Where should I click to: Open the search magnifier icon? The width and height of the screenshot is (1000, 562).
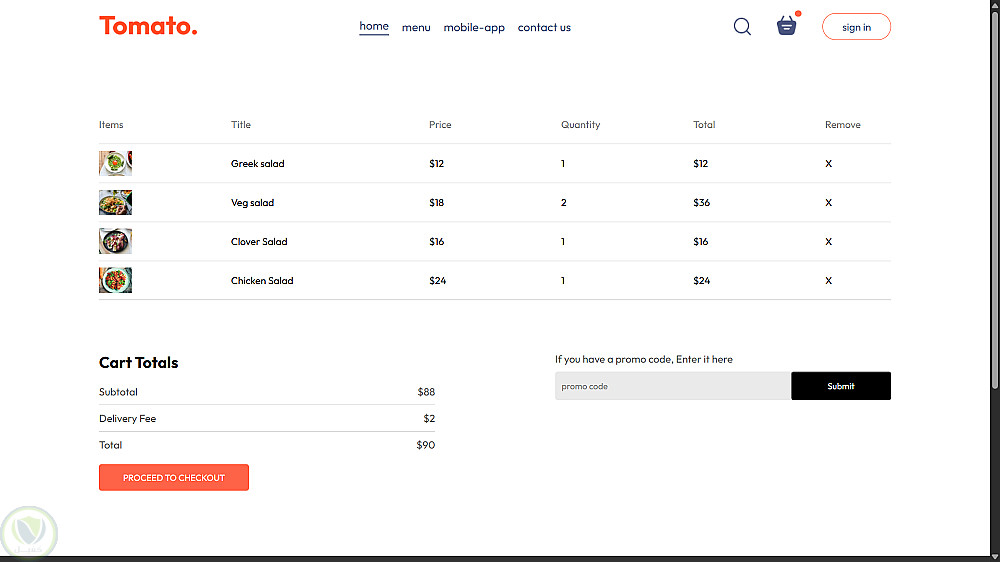[x=742, y=27]
